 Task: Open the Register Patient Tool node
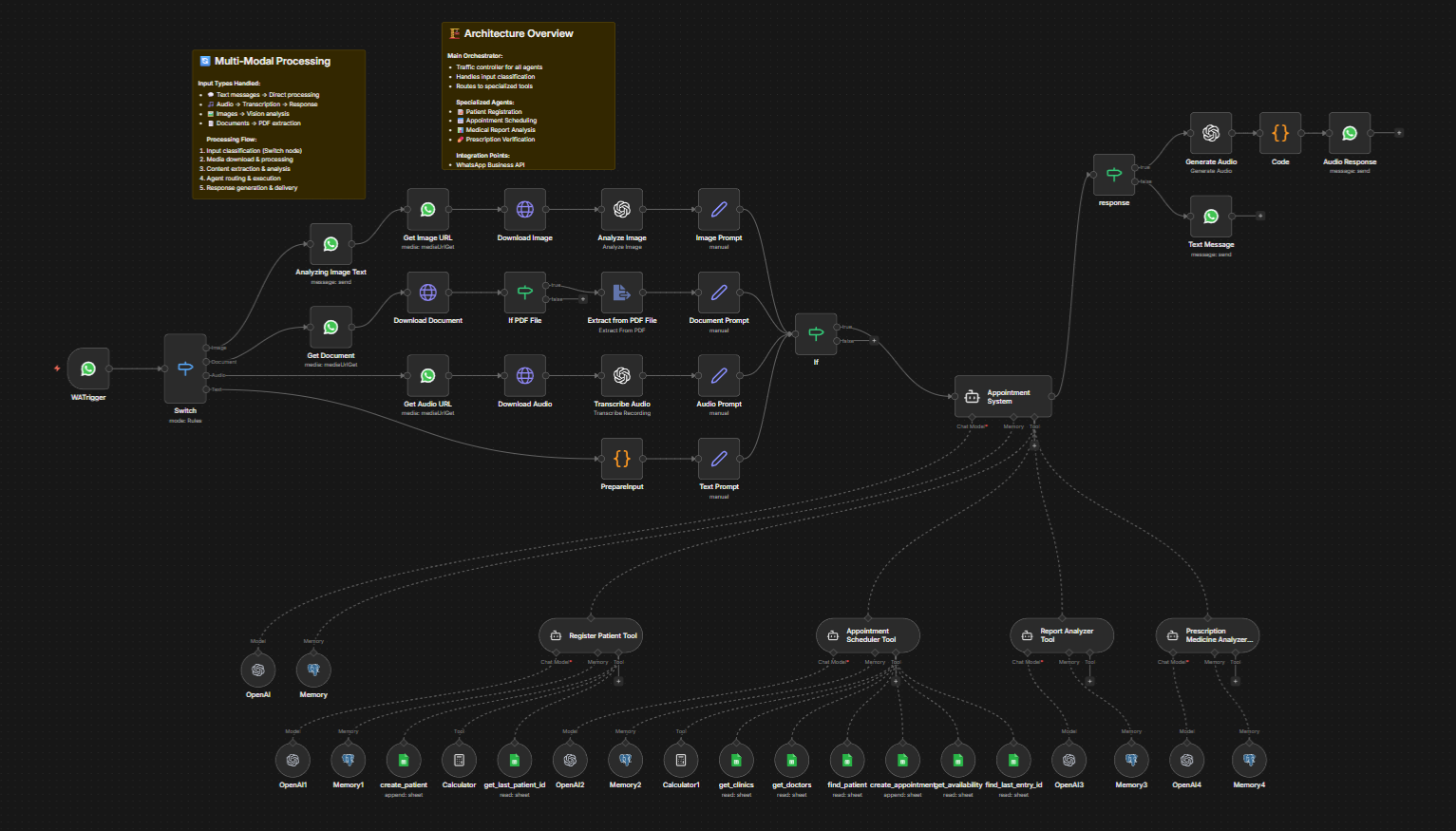click(x=592, y=635)
